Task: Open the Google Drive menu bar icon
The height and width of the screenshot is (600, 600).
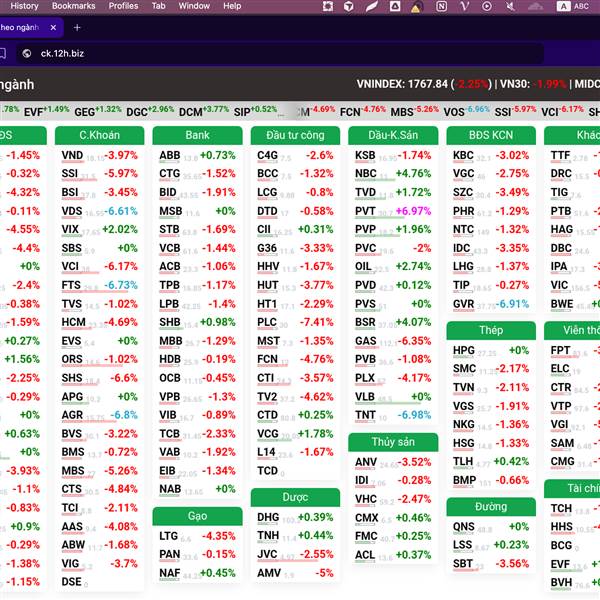Action: pos(395,6)
